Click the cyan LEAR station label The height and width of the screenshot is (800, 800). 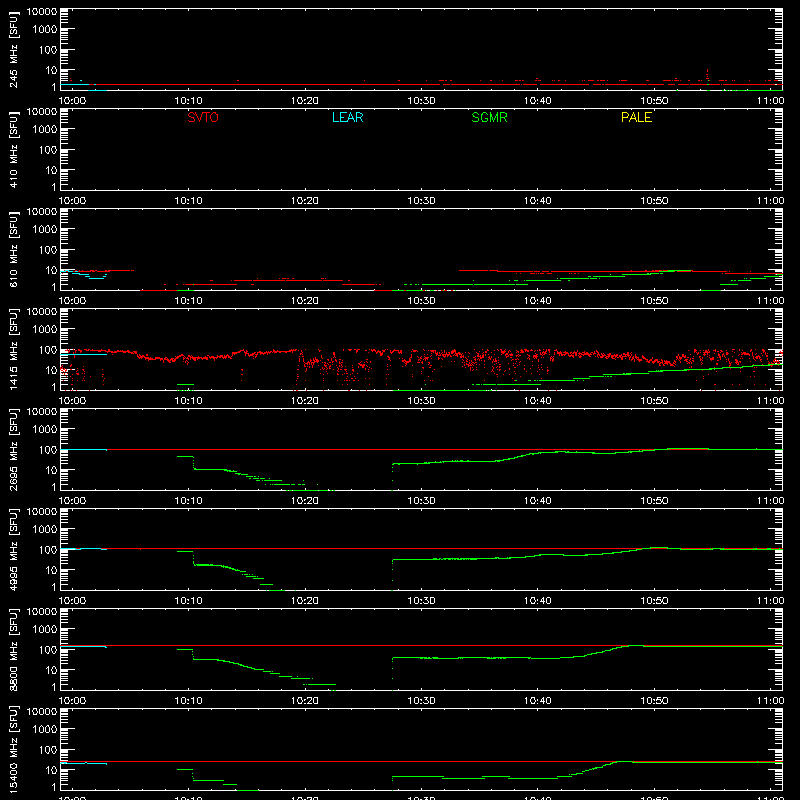(x=347, y=117)
